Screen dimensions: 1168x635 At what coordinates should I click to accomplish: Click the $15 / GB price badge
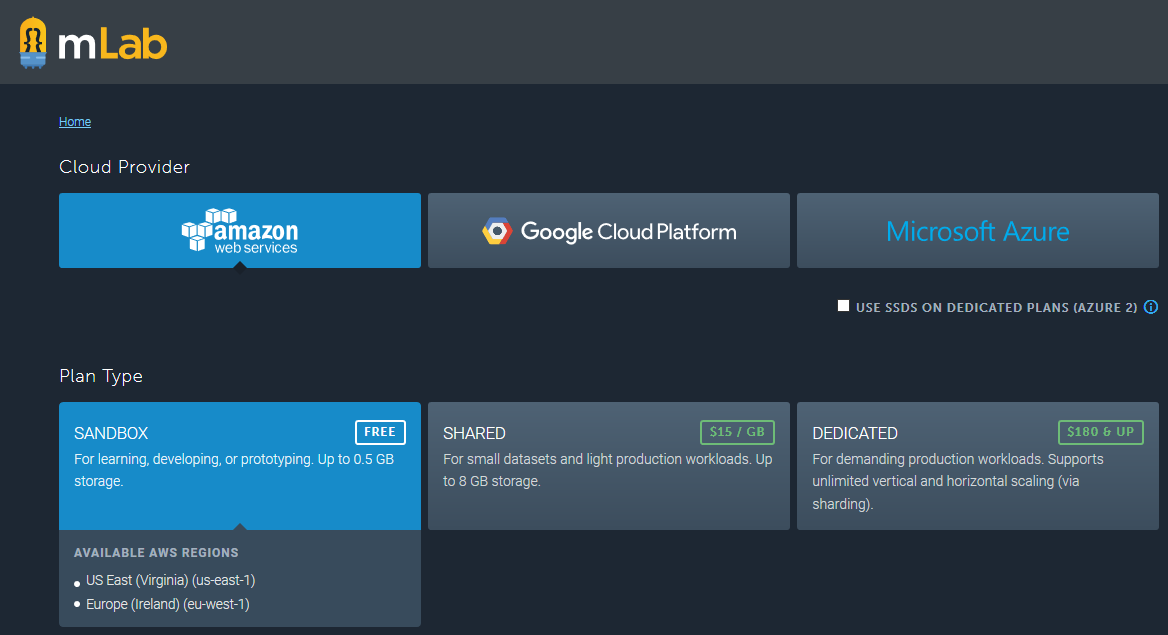pos(737,432)
